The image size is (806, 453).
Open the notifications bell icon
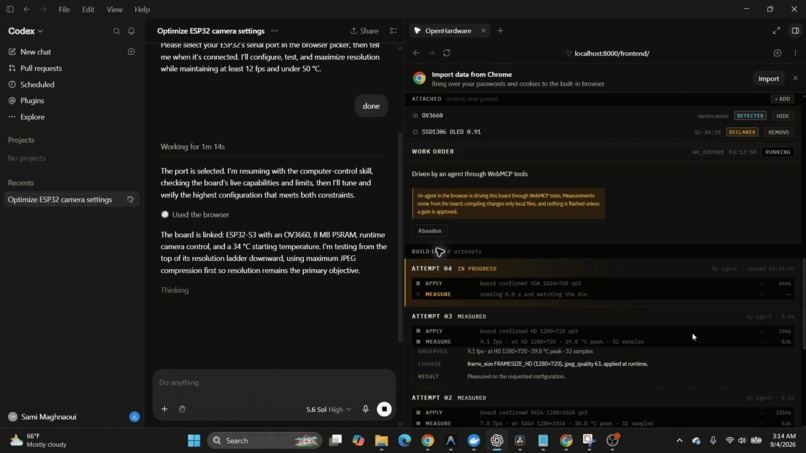(131, 31)
